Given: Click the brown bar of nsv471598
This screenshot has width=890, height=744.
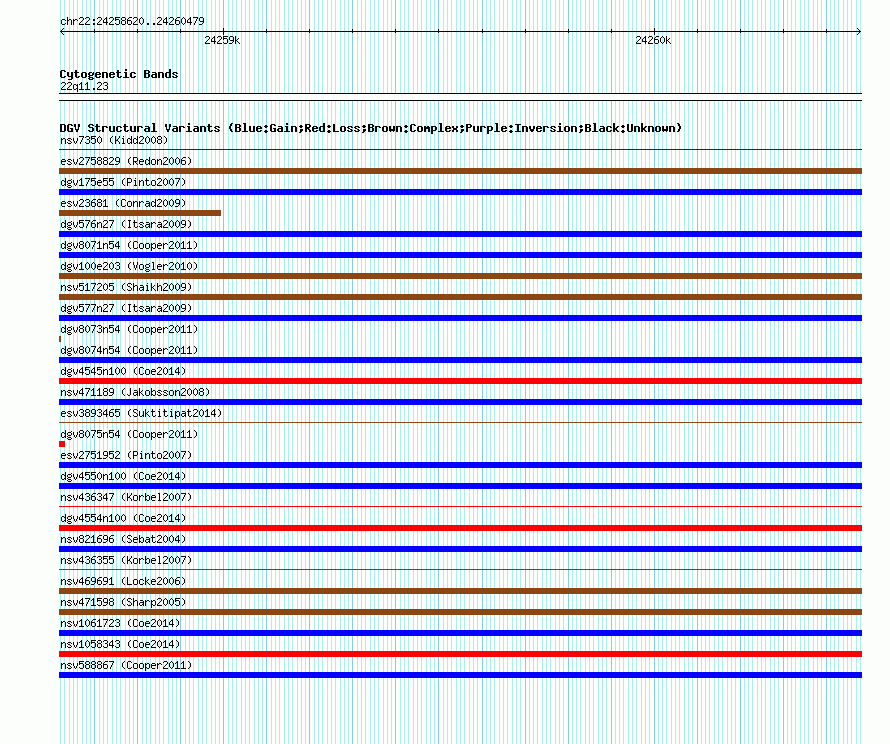Looking at the screenshot, I should [x=460, y=612].
